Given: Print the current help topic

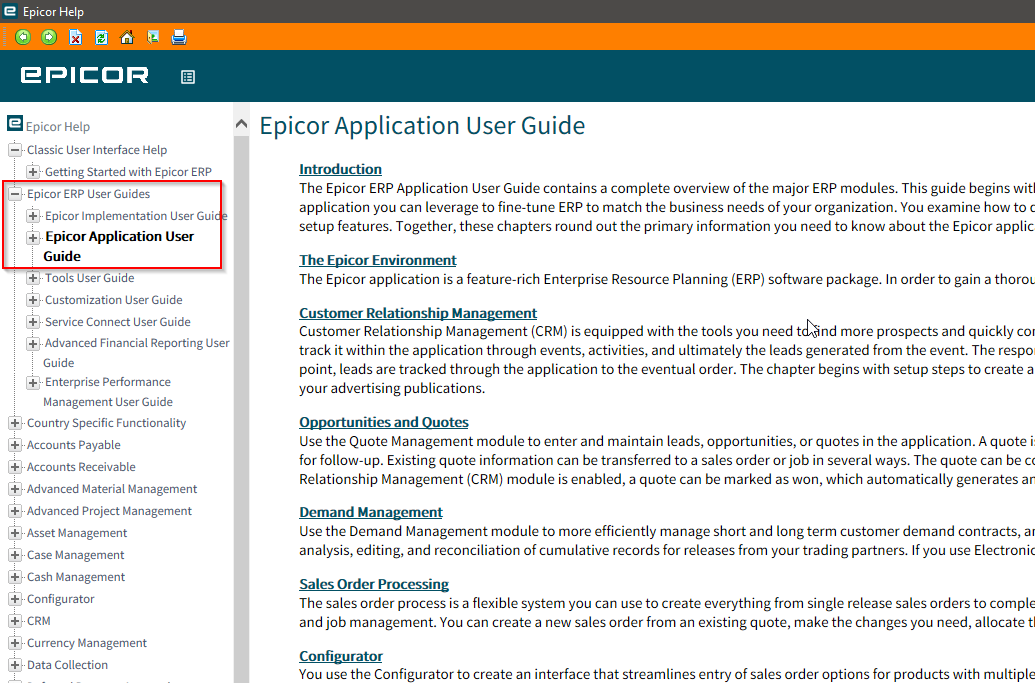Looking at the screenshot, I should 179,38.
